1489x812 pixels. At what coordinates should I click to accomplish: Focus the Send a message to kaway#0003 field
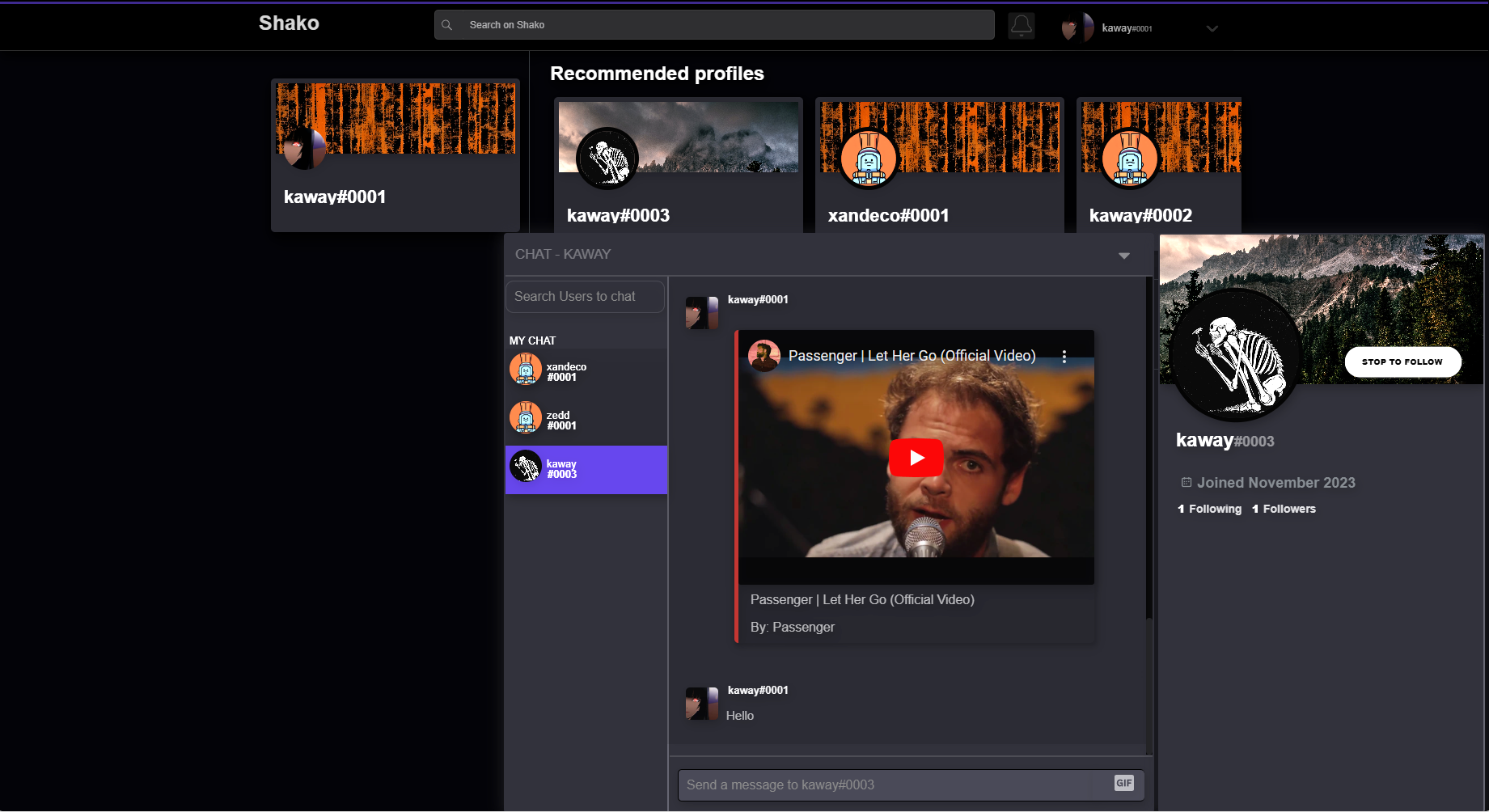pos(911,785)
